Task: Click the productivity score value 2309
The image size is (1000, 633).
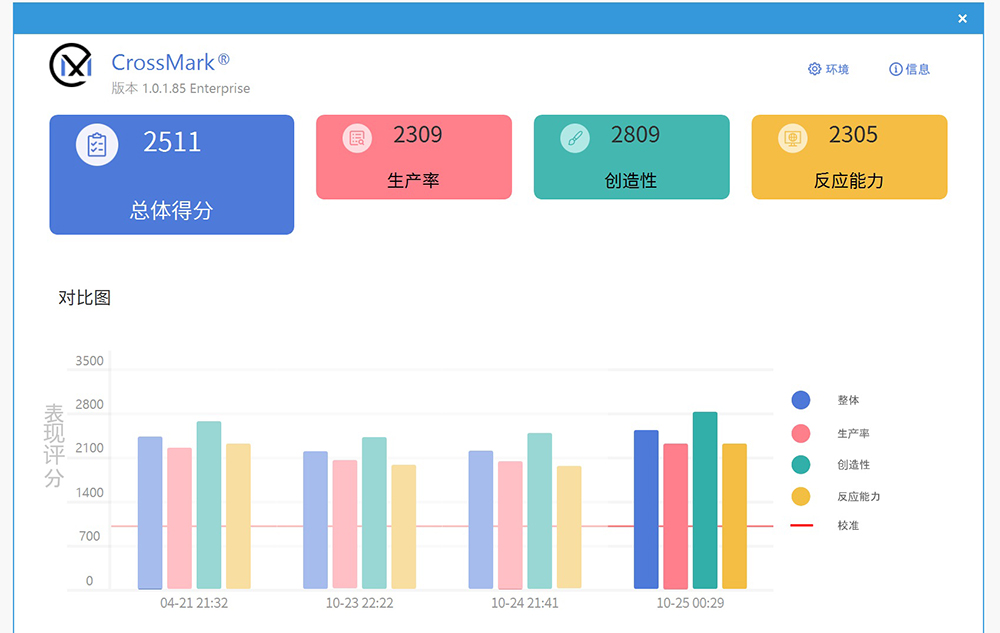Action: [418, 135]
